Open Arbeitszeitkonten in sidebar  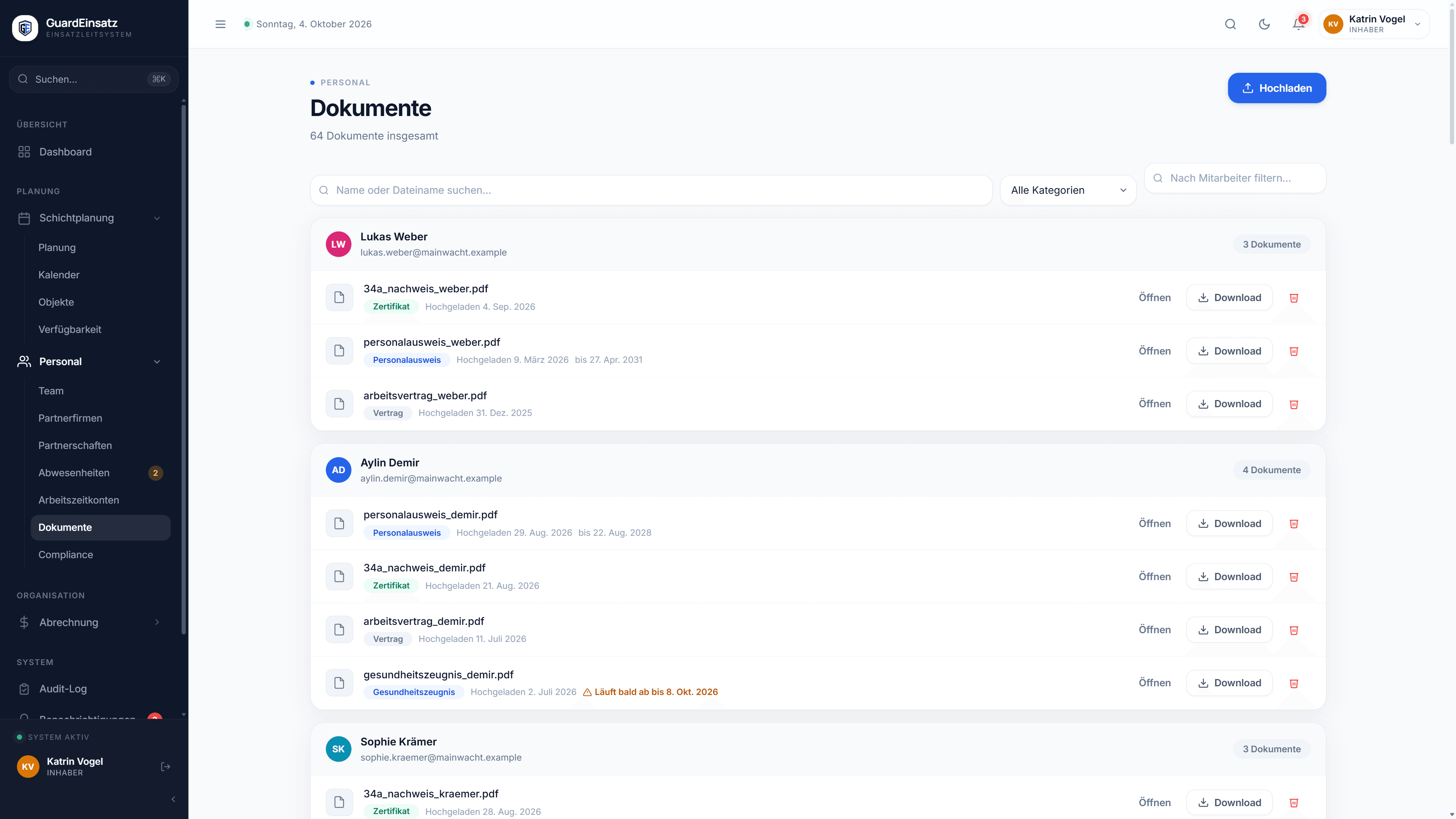(x=100, y=500)
